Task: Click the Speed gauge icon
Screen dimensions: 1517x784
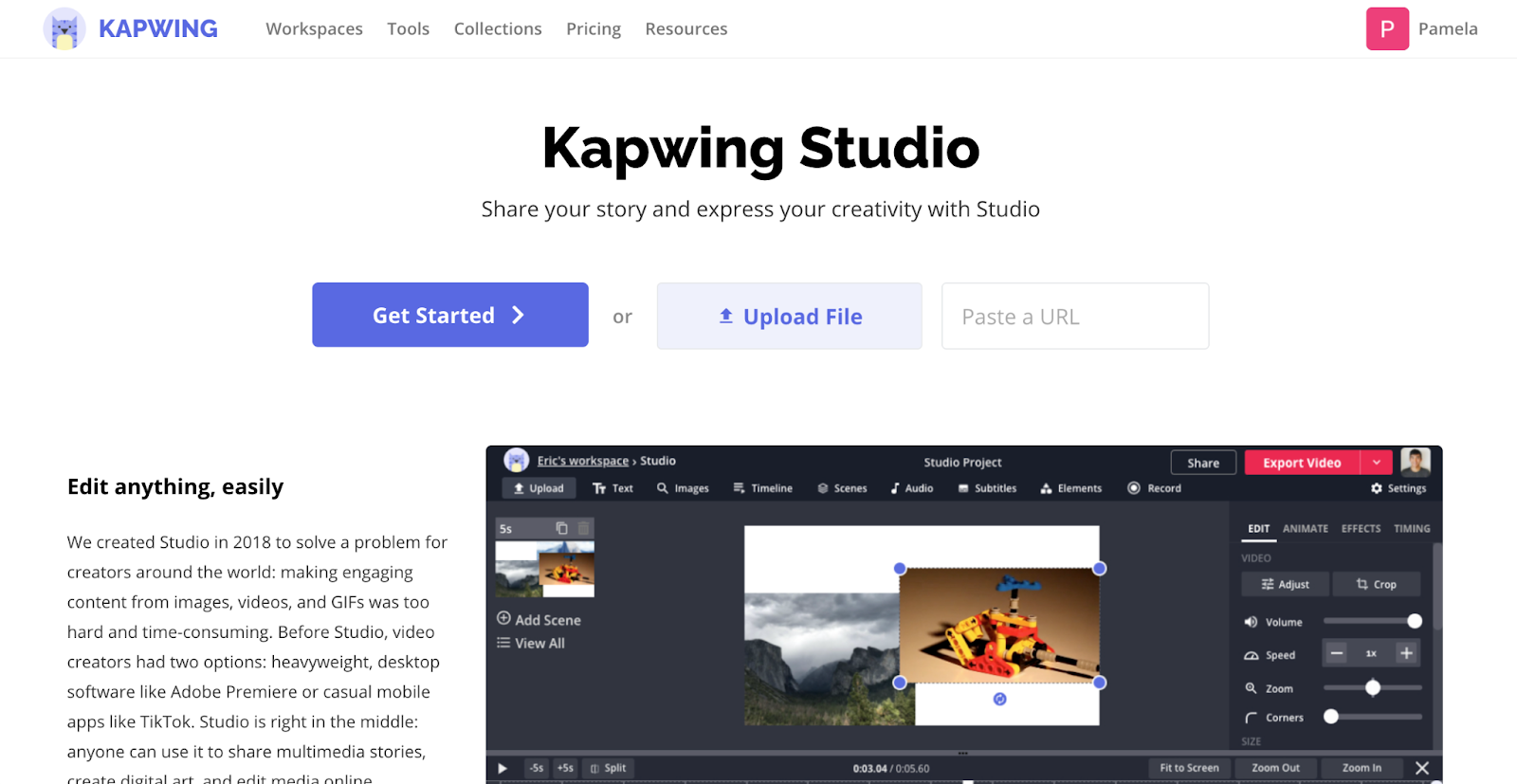Action: pos(1251,655)
